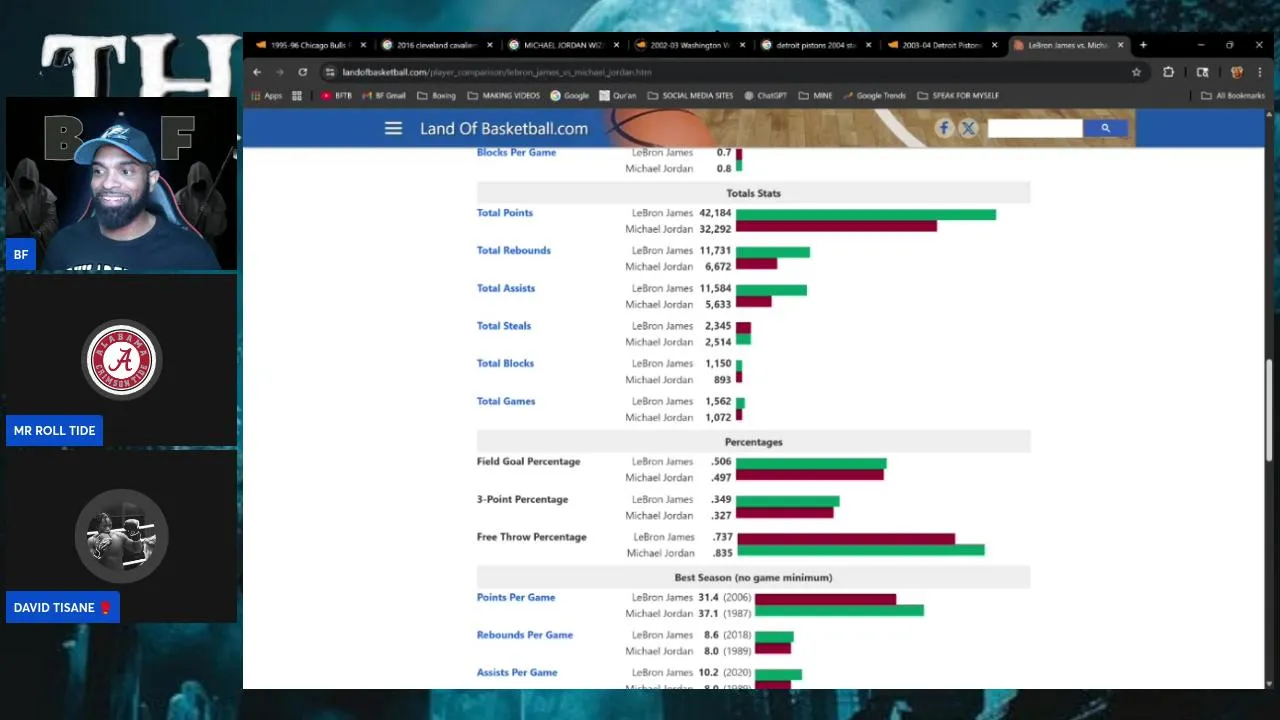Image resolution: width=1280 pixels, height=720 pixels.
Task: View site information icon in address bar
Action: (329, 72)
